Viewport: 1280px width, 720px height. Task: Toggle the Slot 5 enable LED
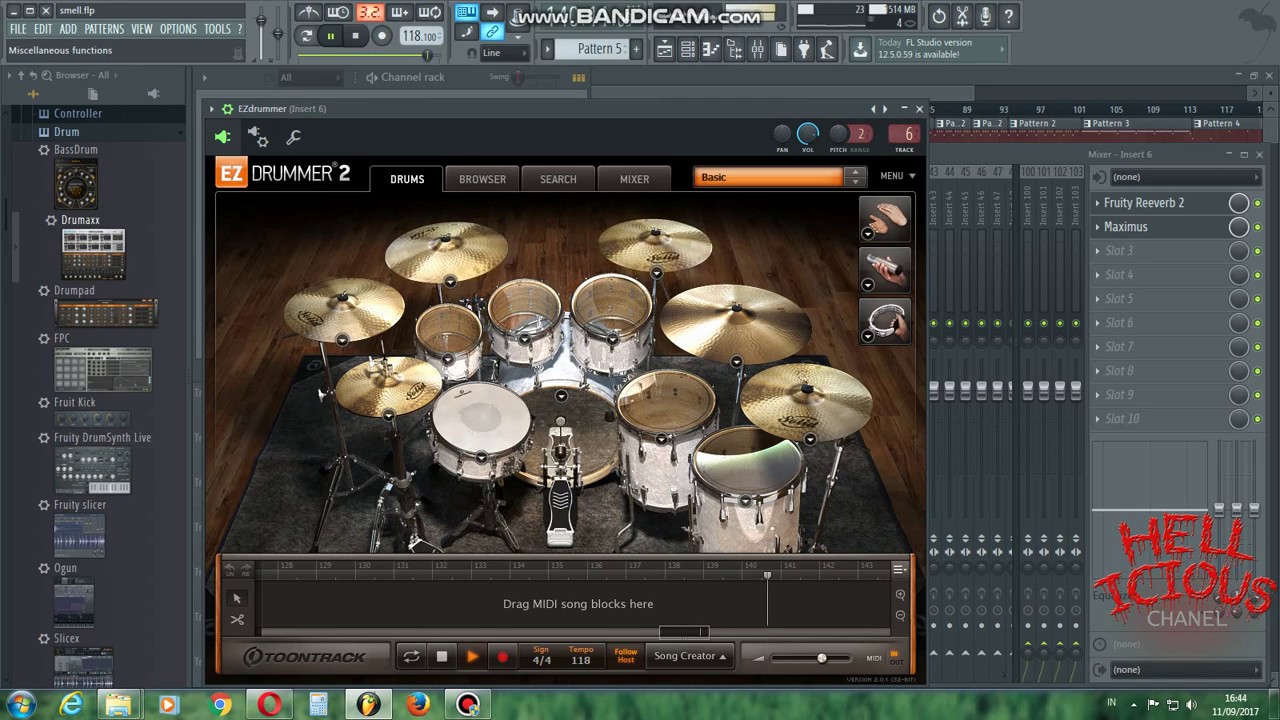1257,299
